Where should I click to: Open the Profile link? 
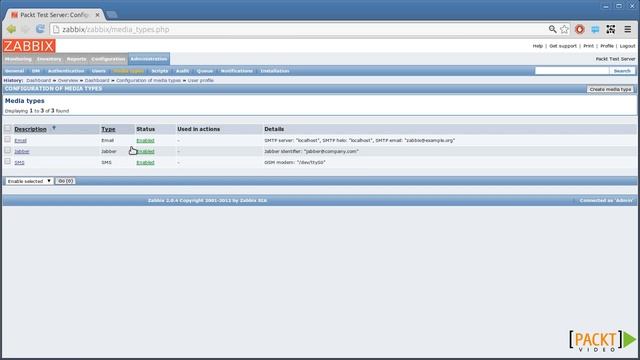pyautogui.click(x=607, y=46)
